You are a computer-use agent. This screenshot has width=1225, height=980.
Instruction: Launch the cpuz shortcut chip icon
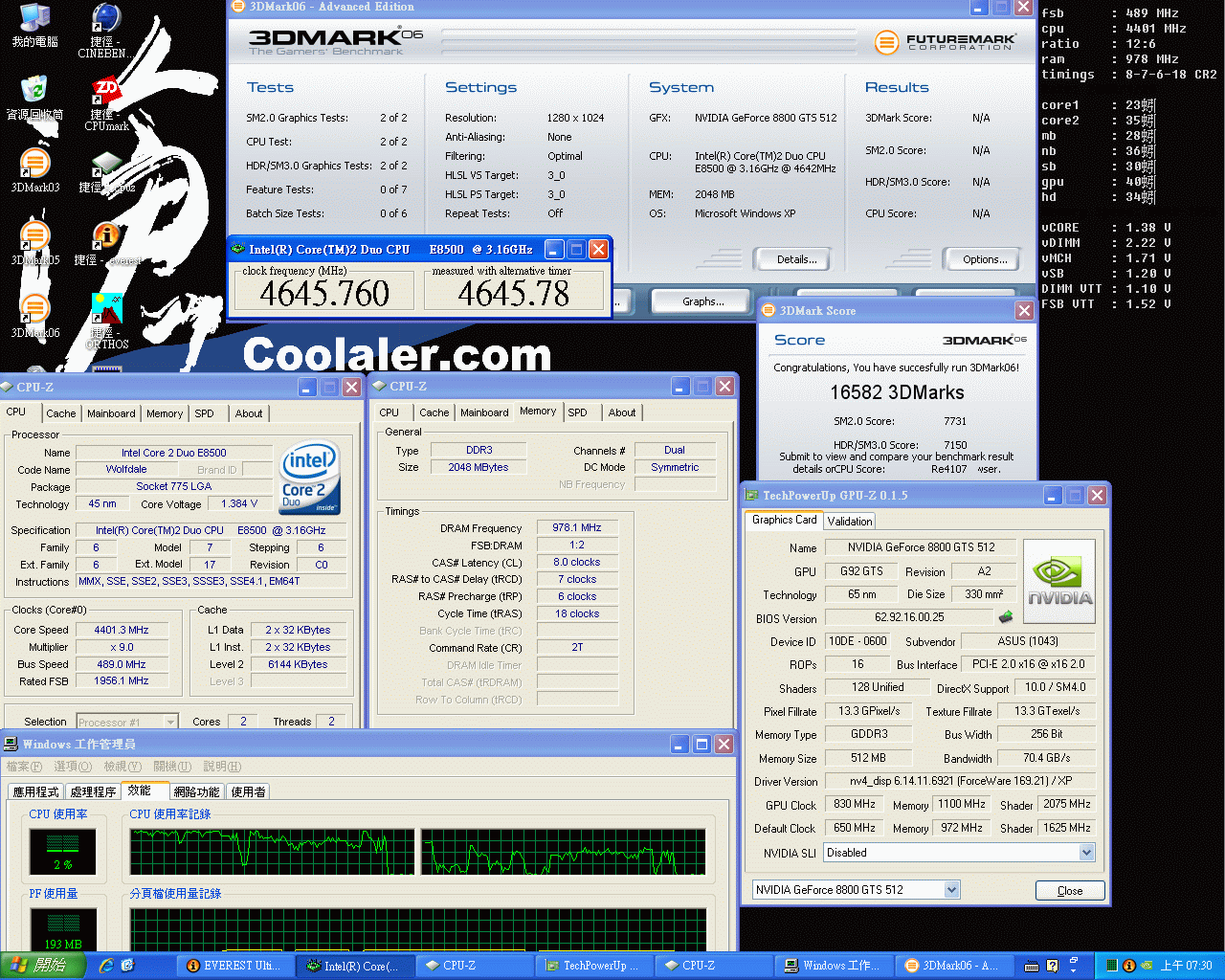tap(106, 170)
